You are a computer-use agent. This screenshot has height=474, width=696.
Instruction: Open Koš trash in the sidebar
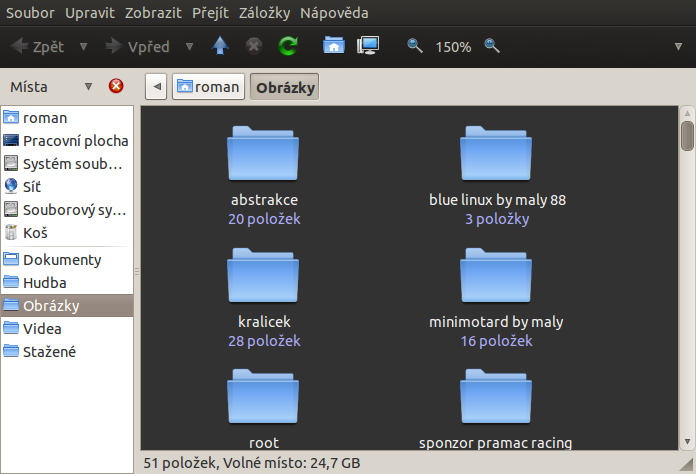pyautogui.click(x=67, y=233)
